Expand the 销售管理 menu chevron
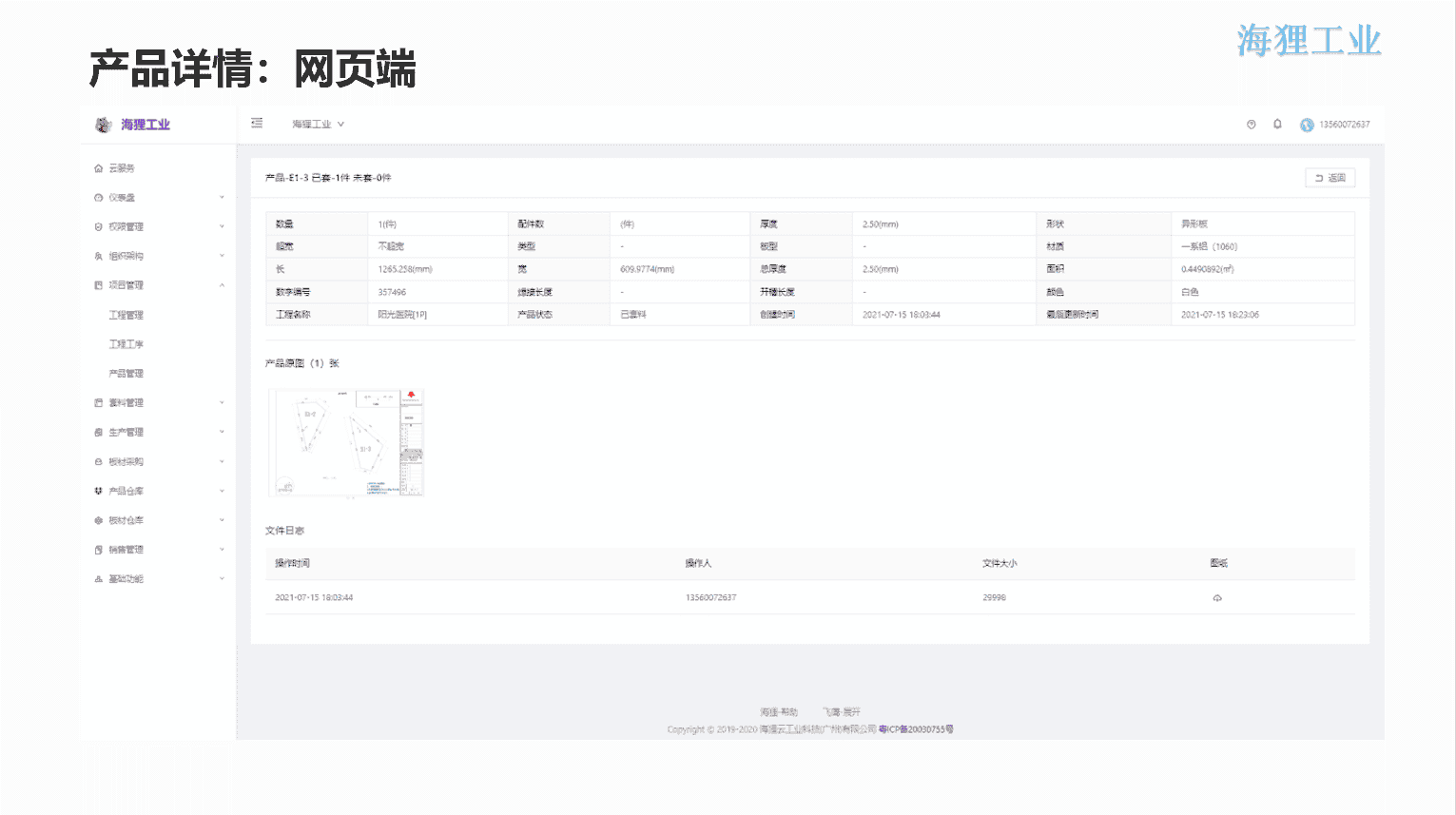1456x815 pixels. click(x=222, y=550)
